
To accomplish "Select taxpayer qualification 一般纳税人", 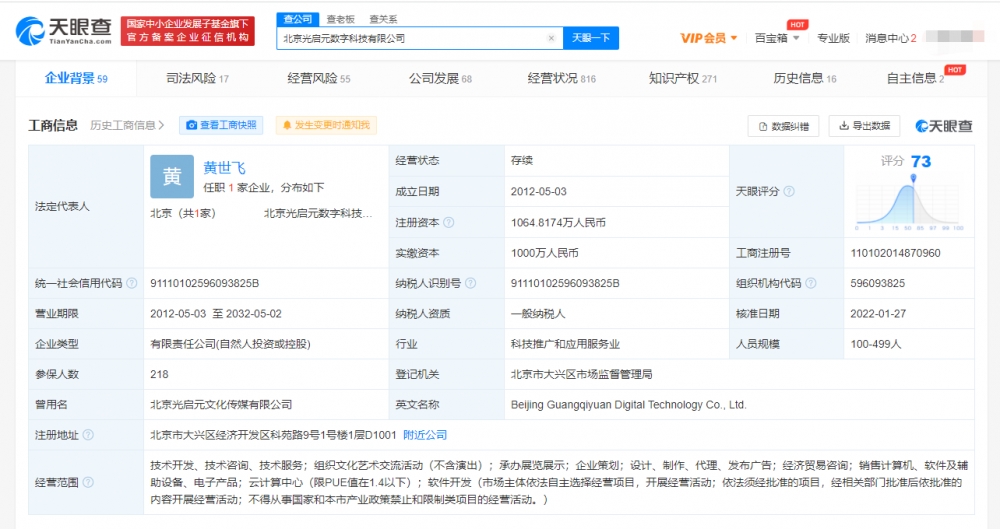I will tap(538, 314).
